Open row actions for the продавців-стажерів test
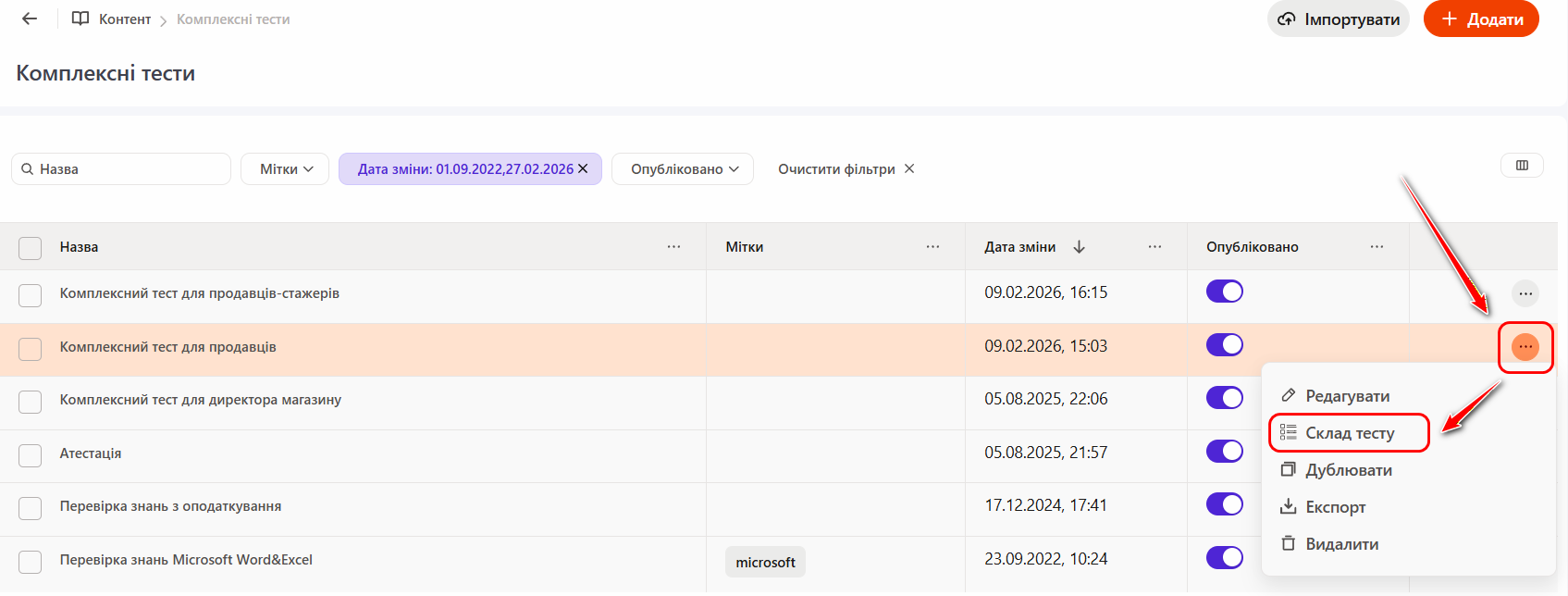The width and height of the screenshot is (1568, 596). click(1525, 294)
